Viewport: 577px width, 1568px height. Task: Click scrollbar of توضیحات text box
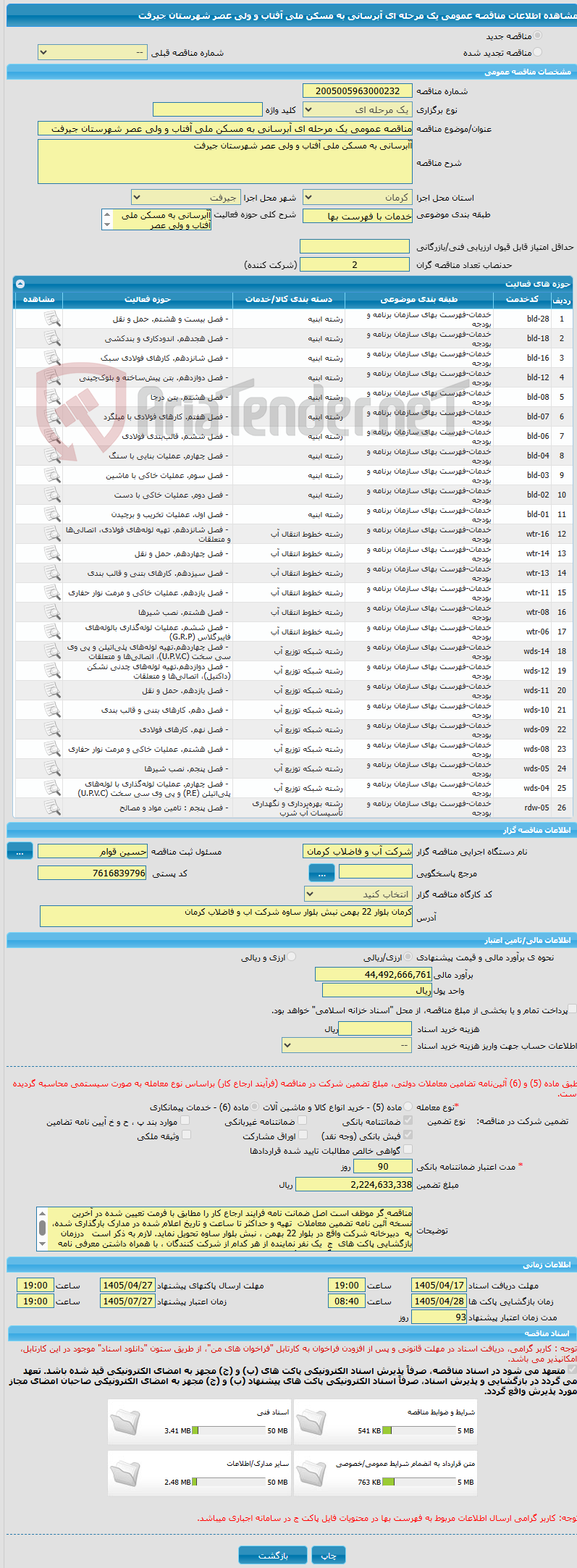coord(42,1228)
